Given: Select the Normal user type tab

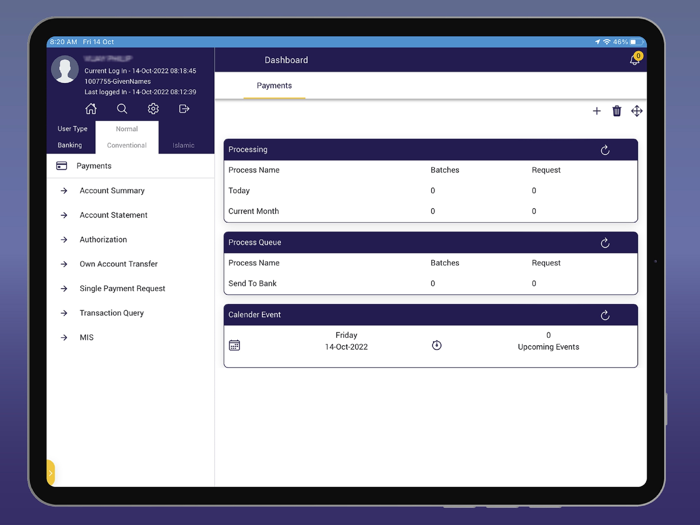Looking at the screenshot, I should (x=127, y=129).
